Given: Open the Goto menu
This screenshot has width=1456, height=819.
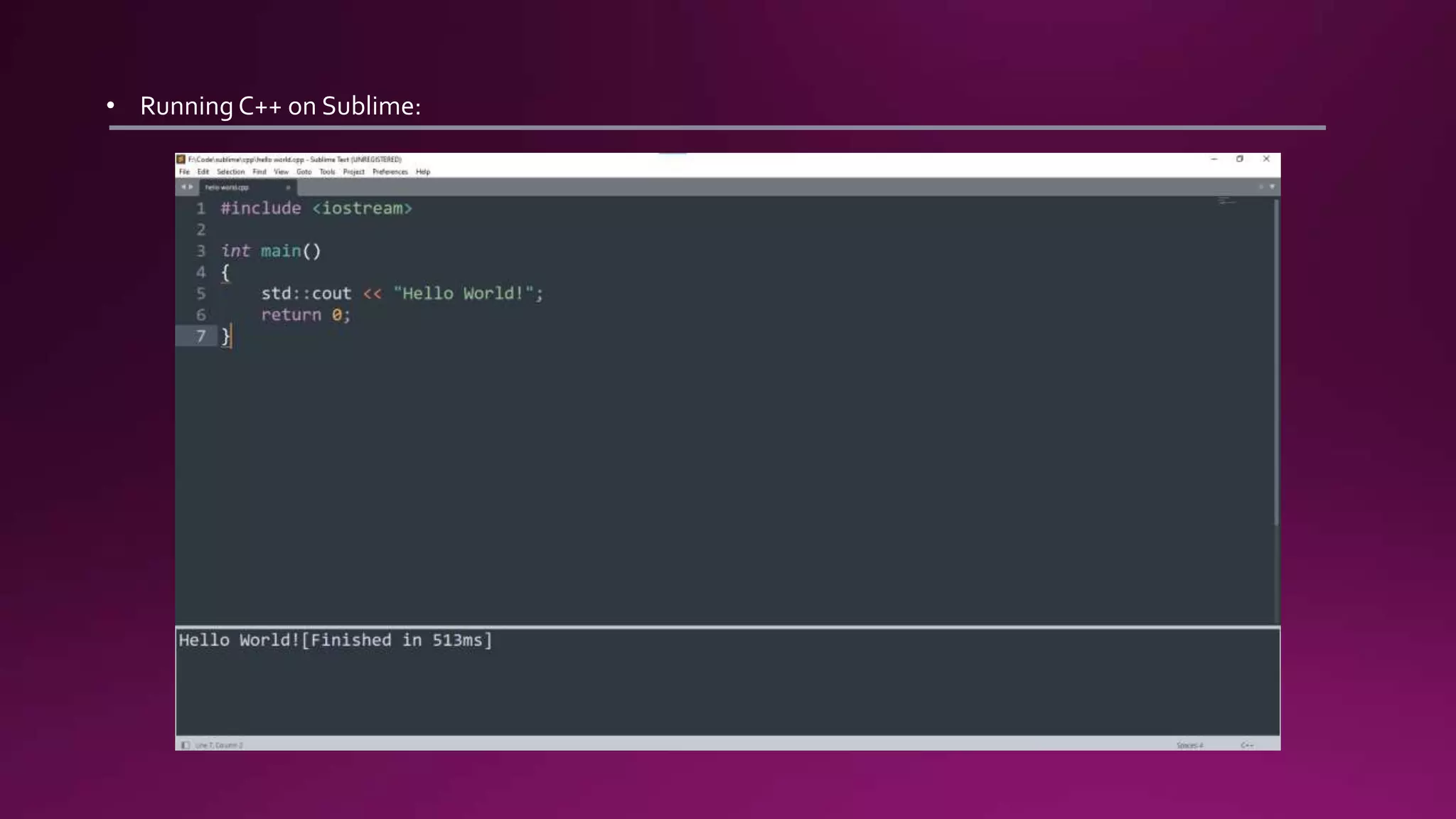Looking at the screenshot, I should pos(304,171).
